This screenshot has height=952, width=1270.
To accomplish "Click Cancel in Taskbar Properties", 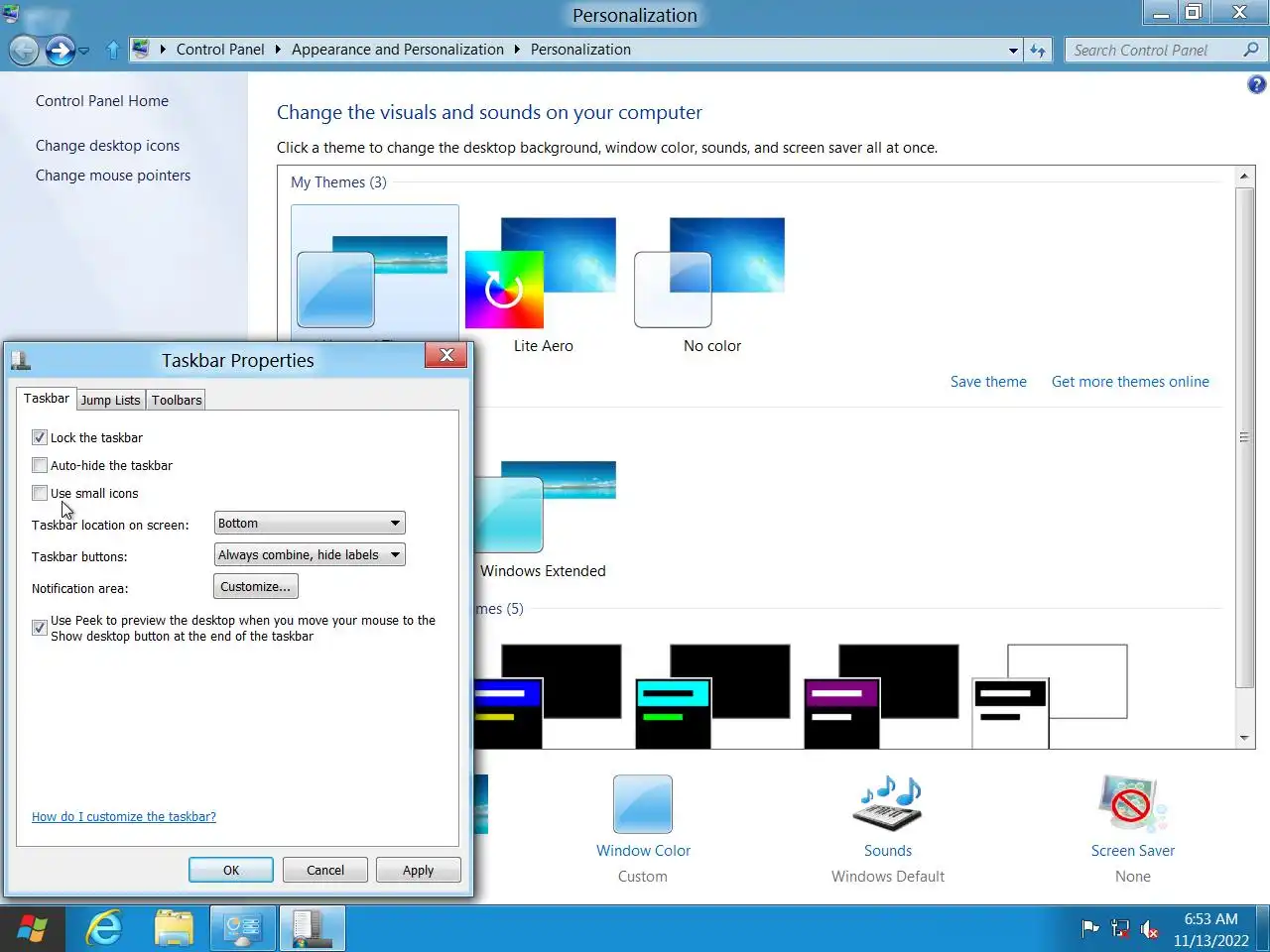I will pyautogui.click(x=325, y=870).
